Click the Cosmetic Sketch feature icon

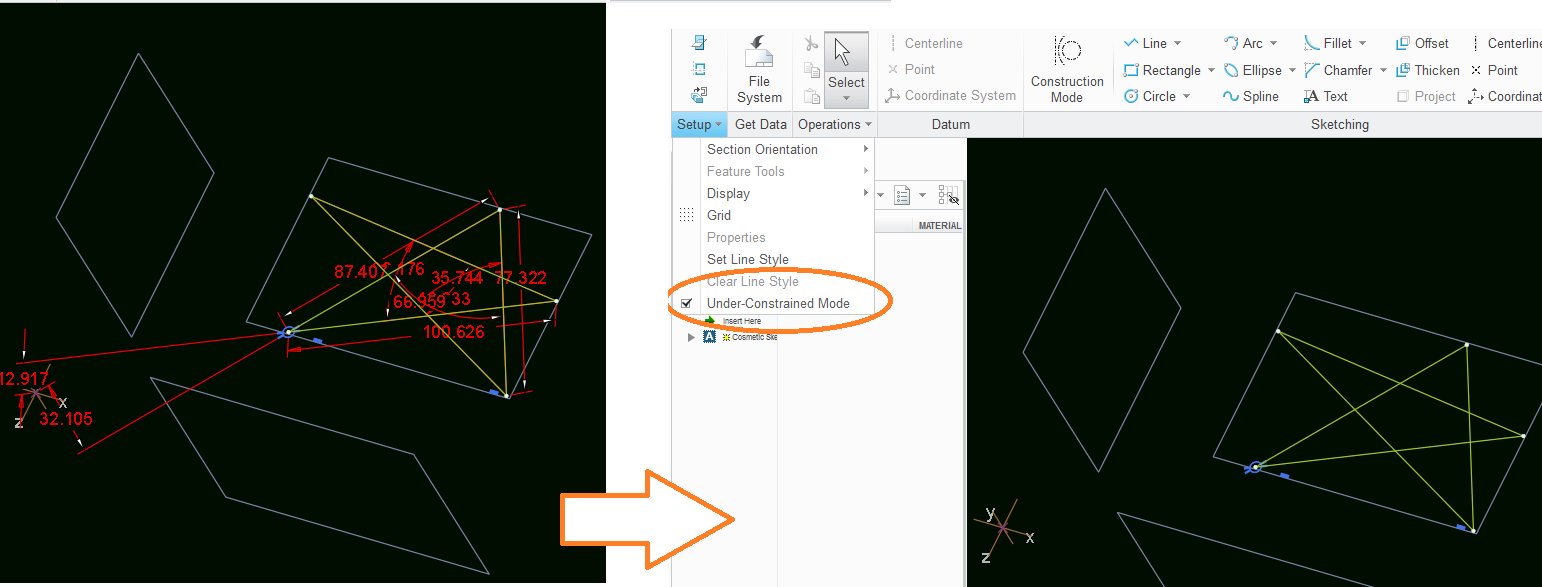(709, 337)
